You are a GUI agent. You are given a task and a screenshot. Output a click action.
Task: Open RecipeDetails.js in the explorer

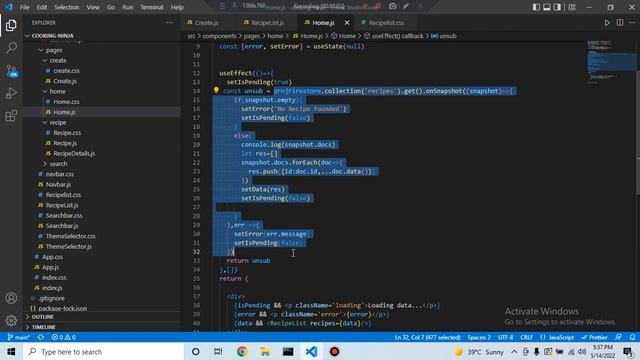pyautogui.click(x=74, y=153)
